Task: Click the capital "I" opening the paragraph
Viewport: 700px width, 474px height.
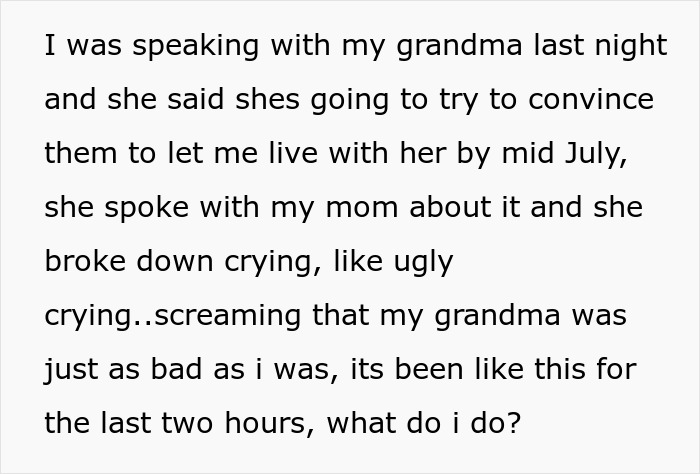Action: click(50, 49)
